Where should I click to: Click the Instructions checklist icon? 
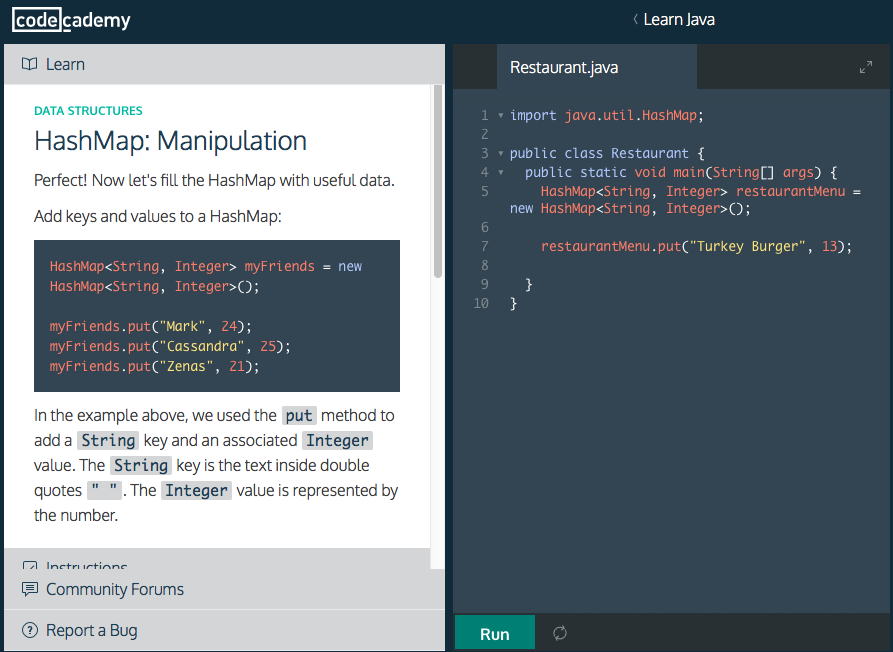(x=29, y=565)
